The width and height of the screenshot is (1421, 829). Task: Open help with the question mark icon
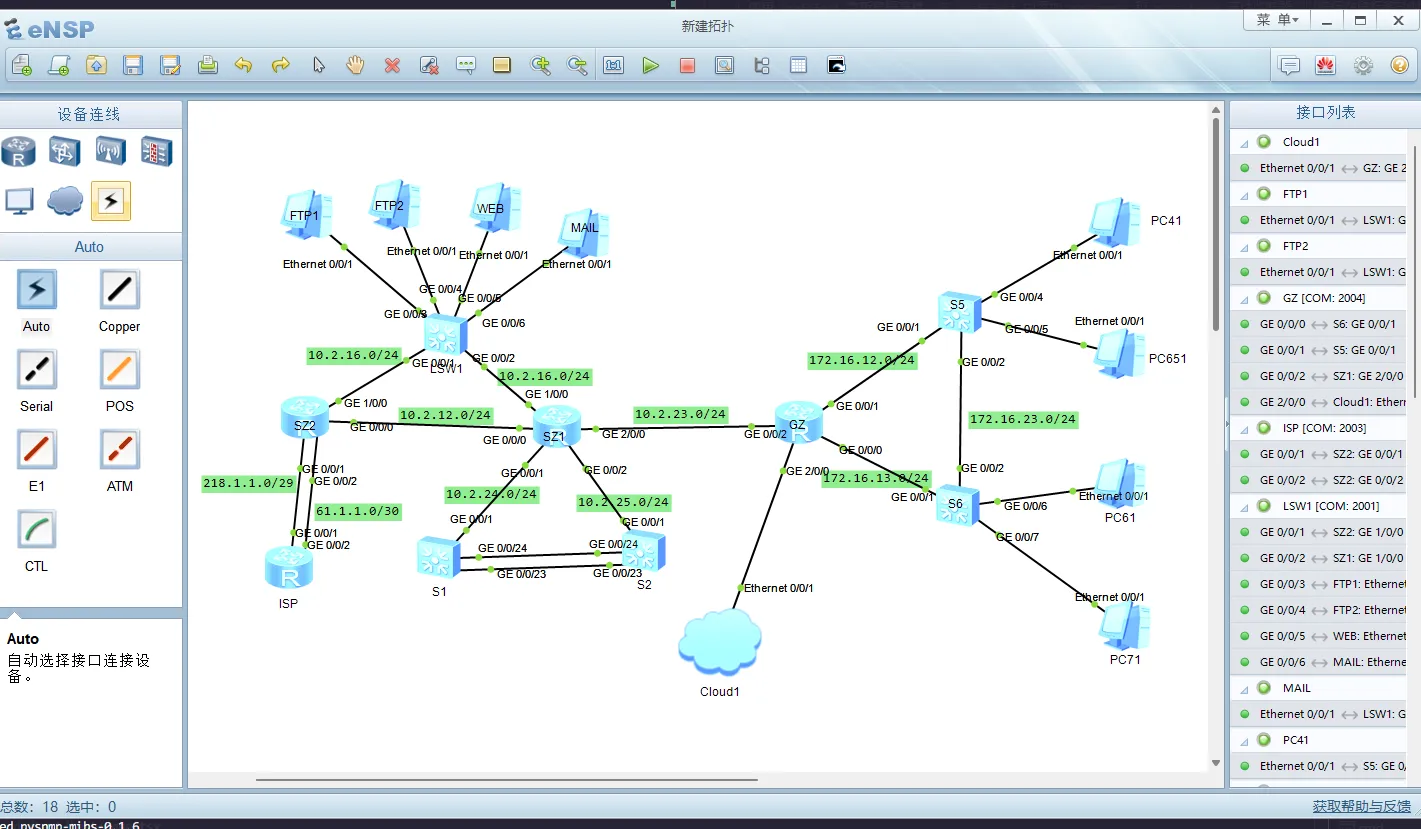1400,66
